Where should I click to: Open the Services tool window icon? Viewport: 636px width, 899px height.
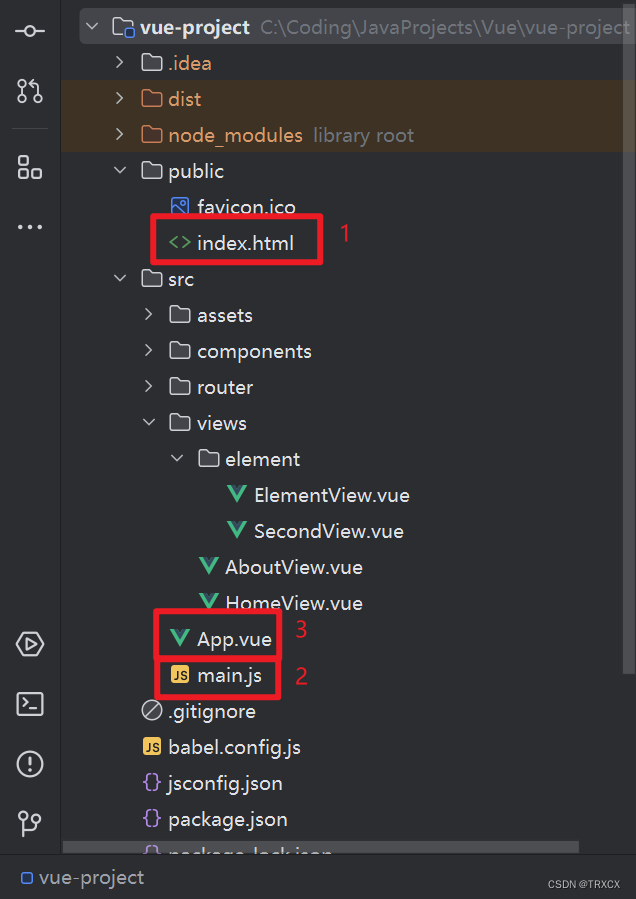pos(30,644)
